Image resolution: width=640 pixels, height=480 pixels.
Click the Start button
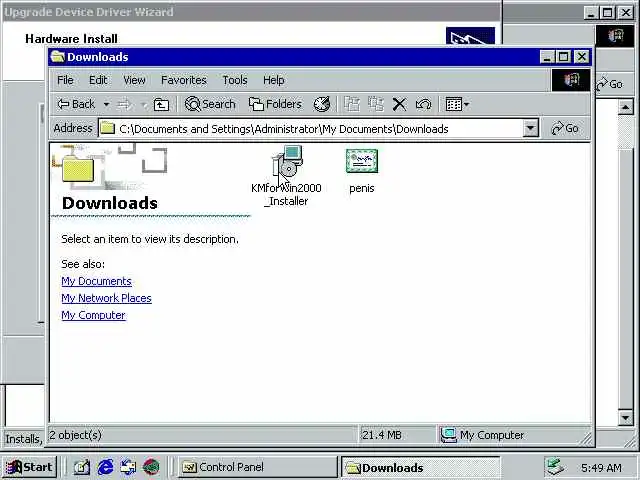click(29, 467)
